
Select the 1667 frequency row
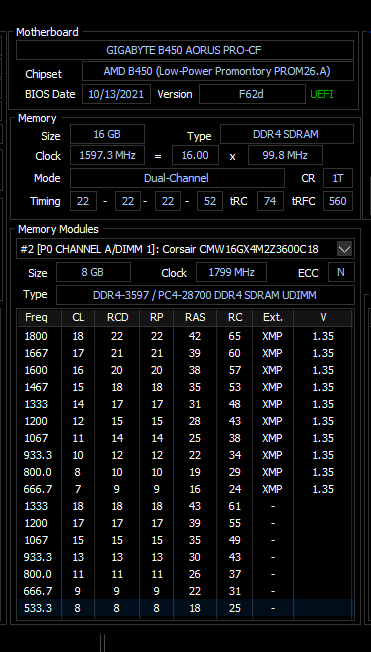[185, 353]
